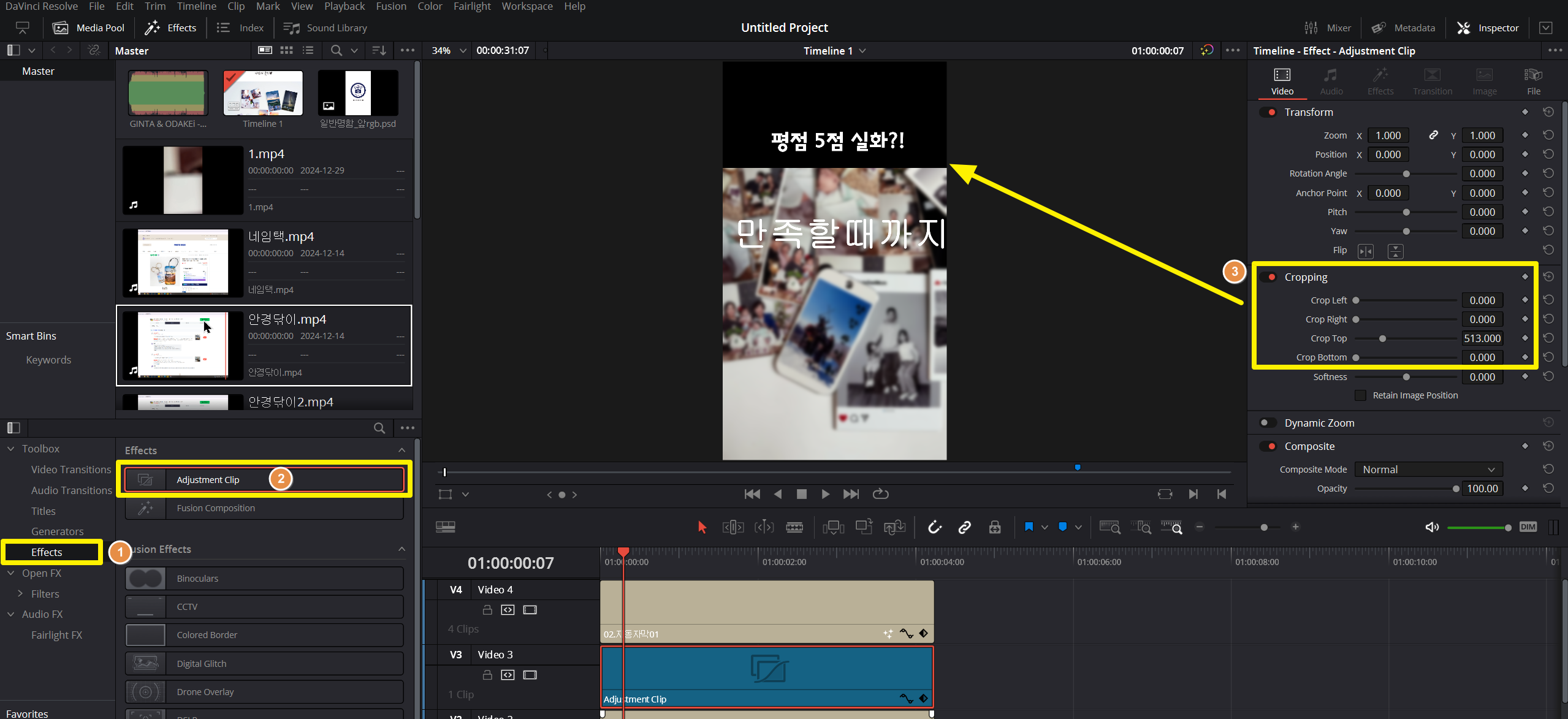Expand the Filters tree item

pyautogui.click(x=20, y=594)
